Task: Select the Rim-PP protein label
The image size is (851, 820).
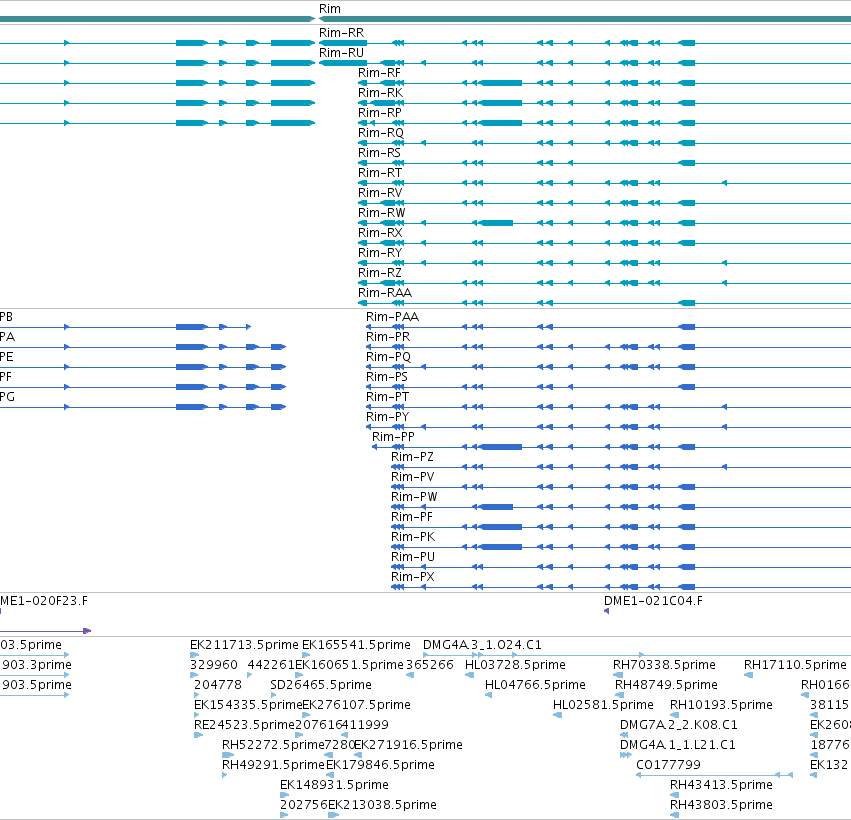Action: pos(393,437)
